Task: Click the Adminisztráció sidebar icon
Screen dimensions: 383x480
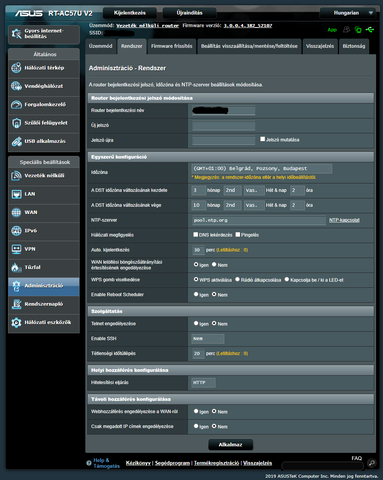Action: [x=16, y=286]
